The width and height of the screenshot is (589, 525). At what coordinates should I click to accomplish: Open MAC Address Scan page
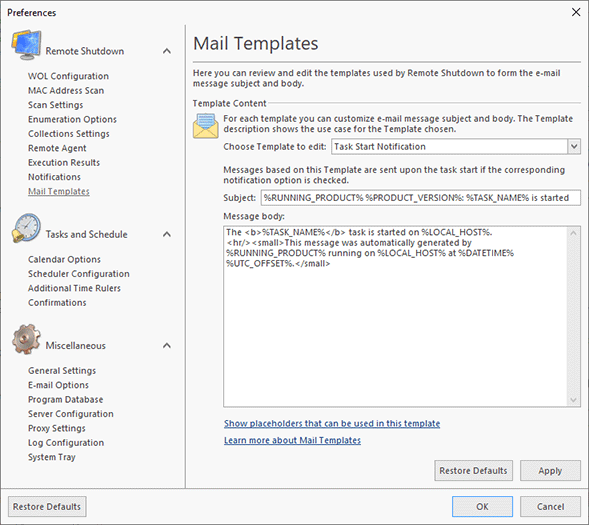66,91
